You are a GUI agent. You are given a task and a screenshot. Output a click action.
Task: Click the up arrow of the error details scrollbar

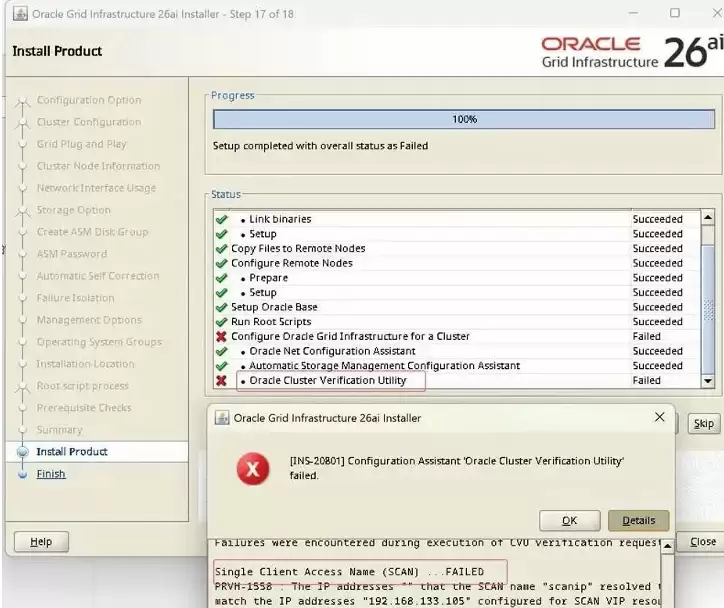667,547
